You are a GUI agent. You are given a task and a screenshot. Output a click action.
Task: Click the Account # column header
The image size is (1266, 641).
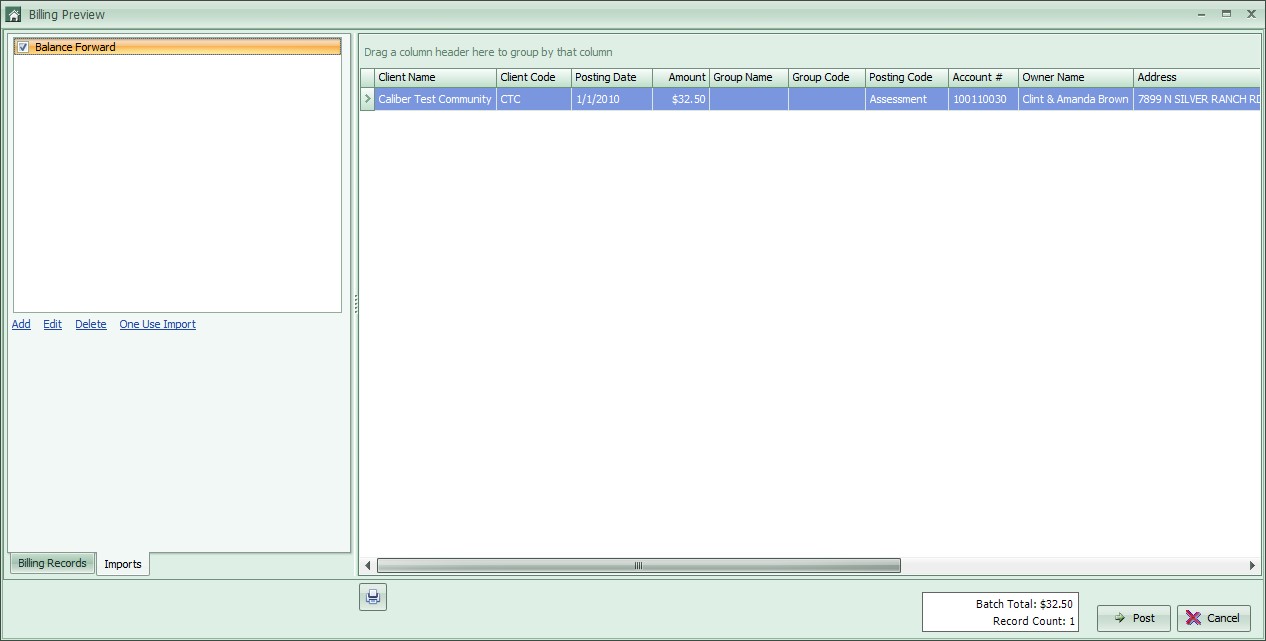(x=983, y=77)
